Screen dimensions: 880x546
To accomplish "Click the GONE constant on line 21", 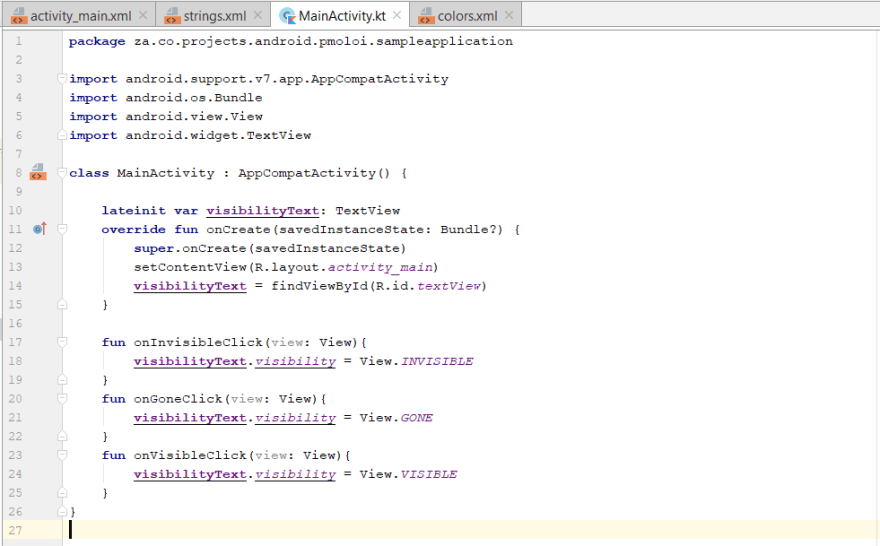I will click(x=416, y=418).
